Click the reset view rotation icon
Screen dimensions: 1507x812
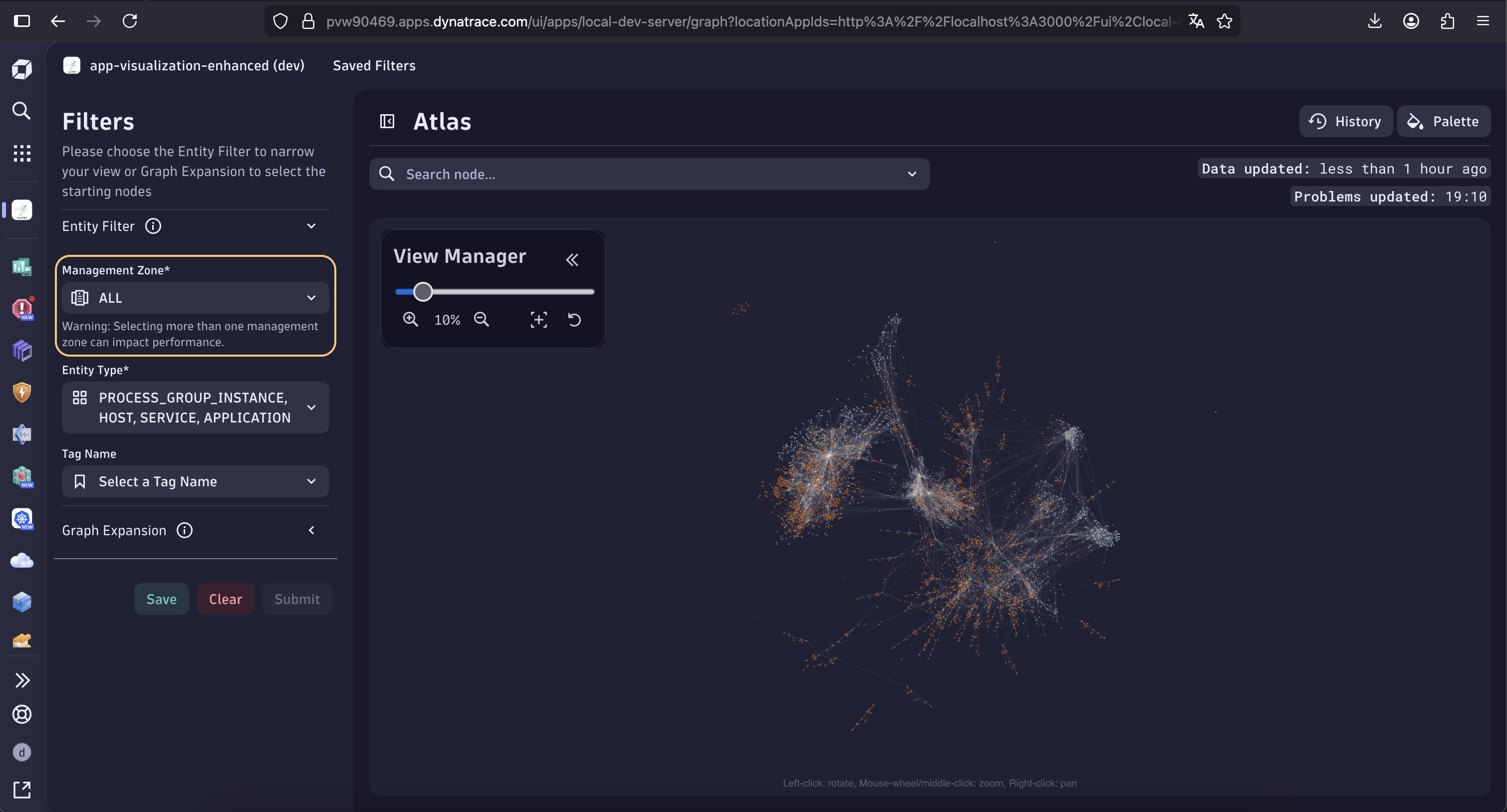[574, 319]
